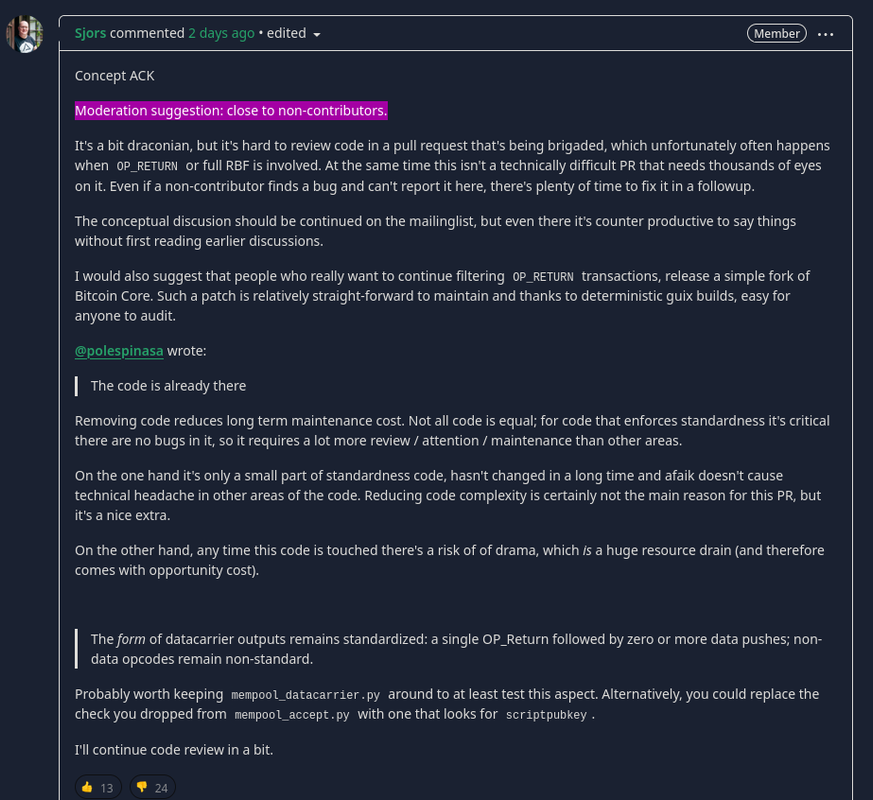This screenshot has width=873, height=800.
Task: Open the Sjors username link
Action: tap(90, 33)
